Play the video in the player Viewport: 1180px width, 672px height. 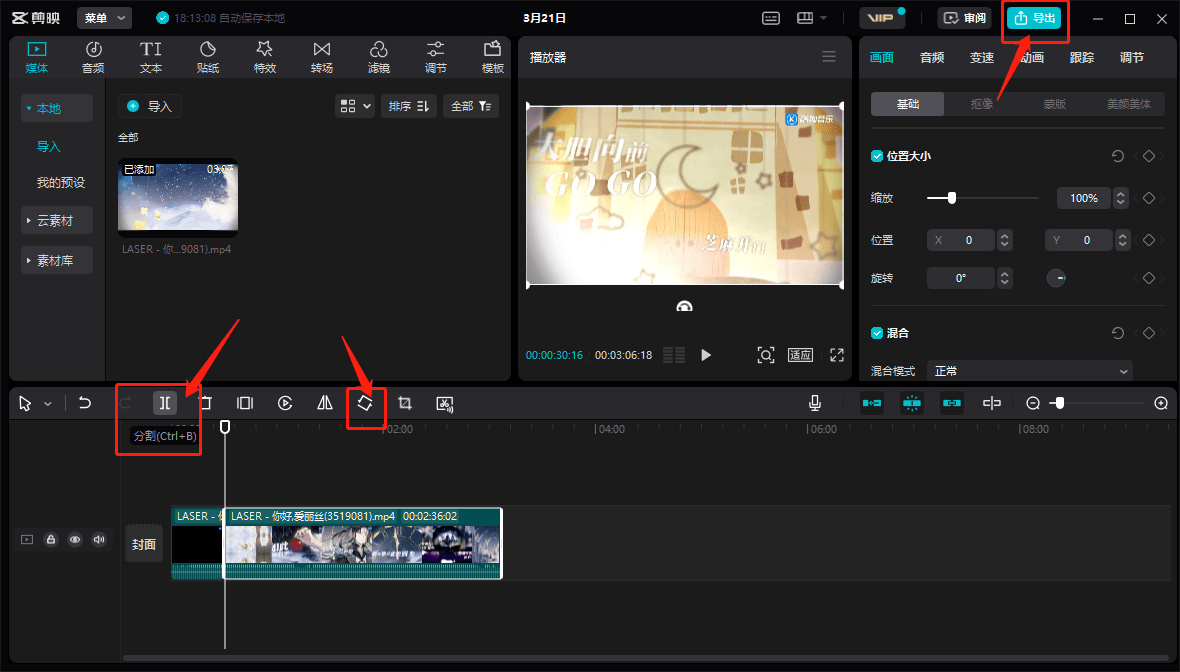pos(706,355)
